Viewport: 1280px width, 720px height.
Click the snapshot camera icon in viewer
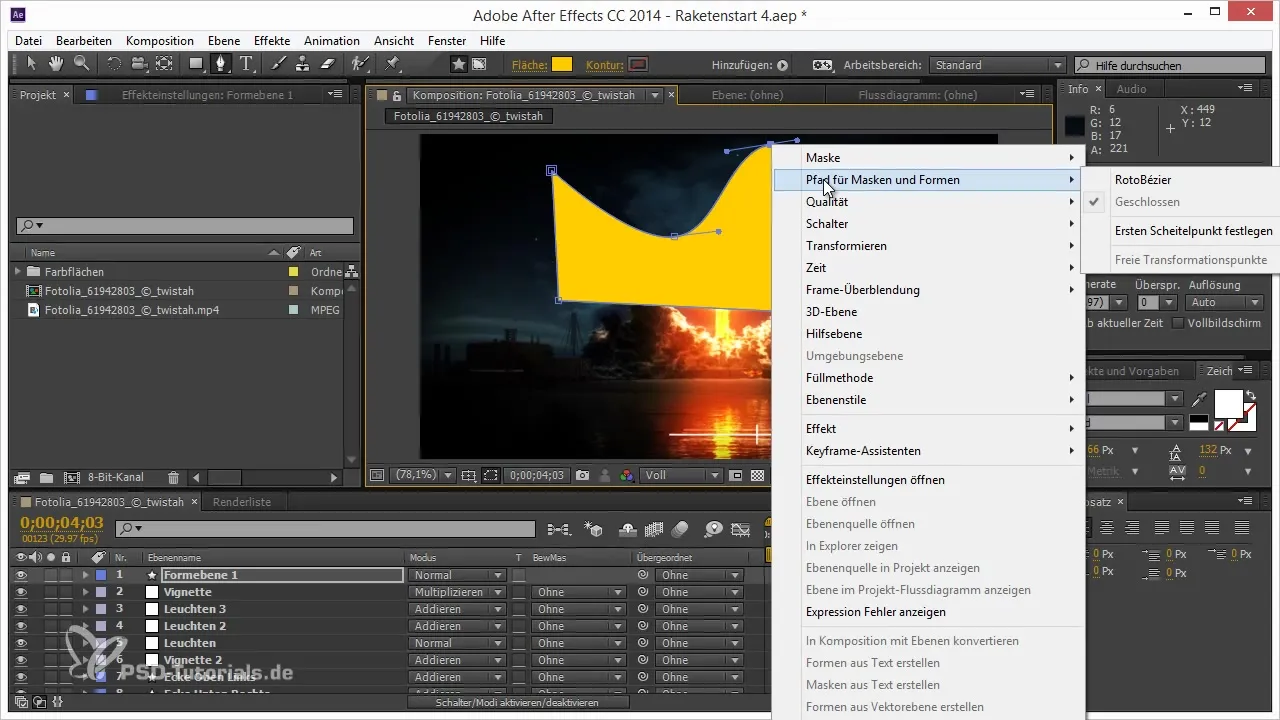(582, 475)
